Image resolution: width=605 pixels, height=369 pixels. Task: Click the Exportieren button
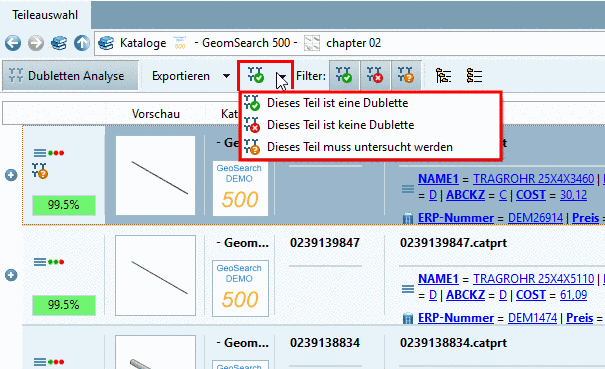181,76
